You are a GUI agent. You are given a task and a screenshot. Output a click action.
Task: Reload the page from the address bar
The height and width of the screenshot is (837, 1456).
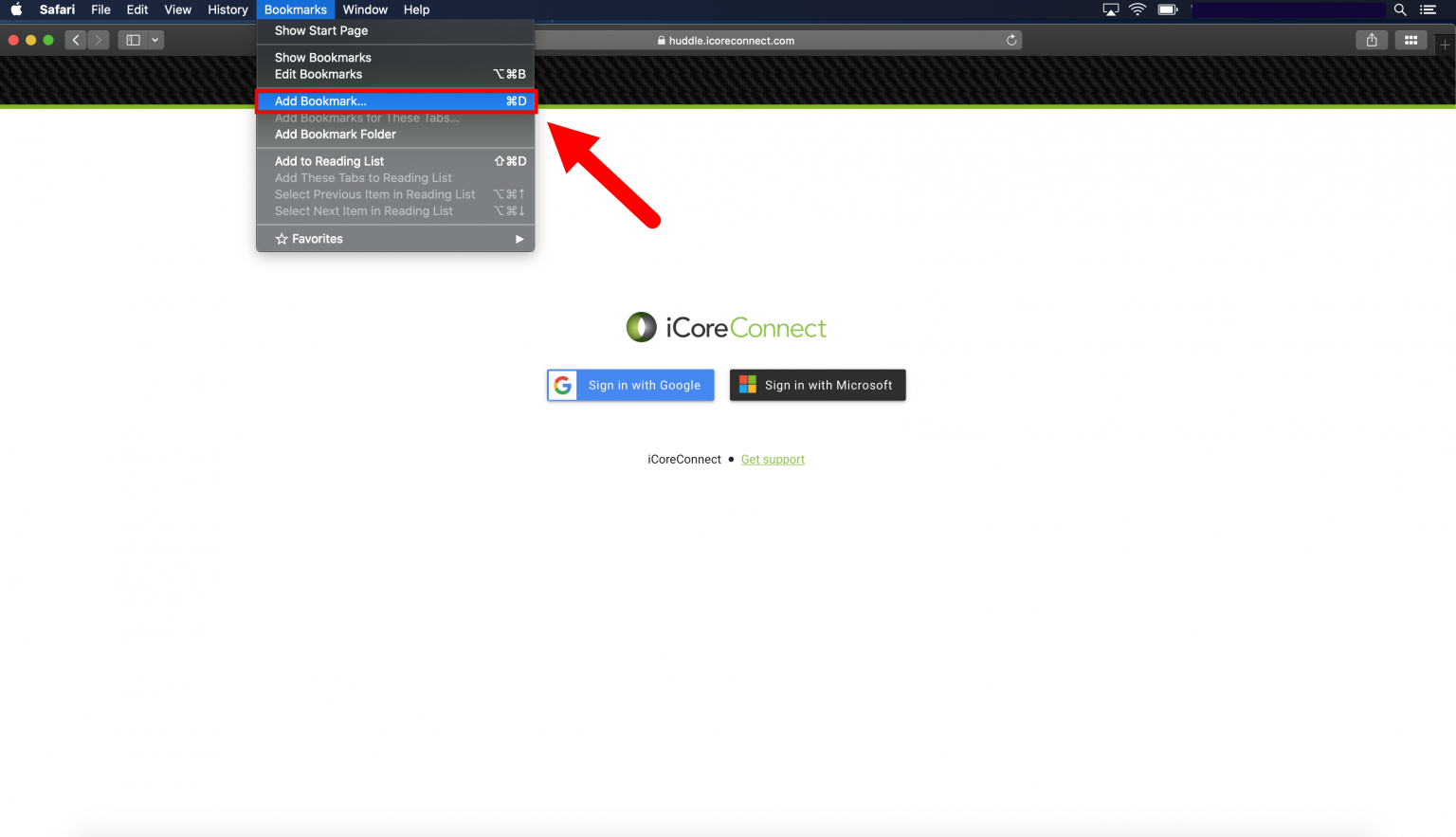1011,40
